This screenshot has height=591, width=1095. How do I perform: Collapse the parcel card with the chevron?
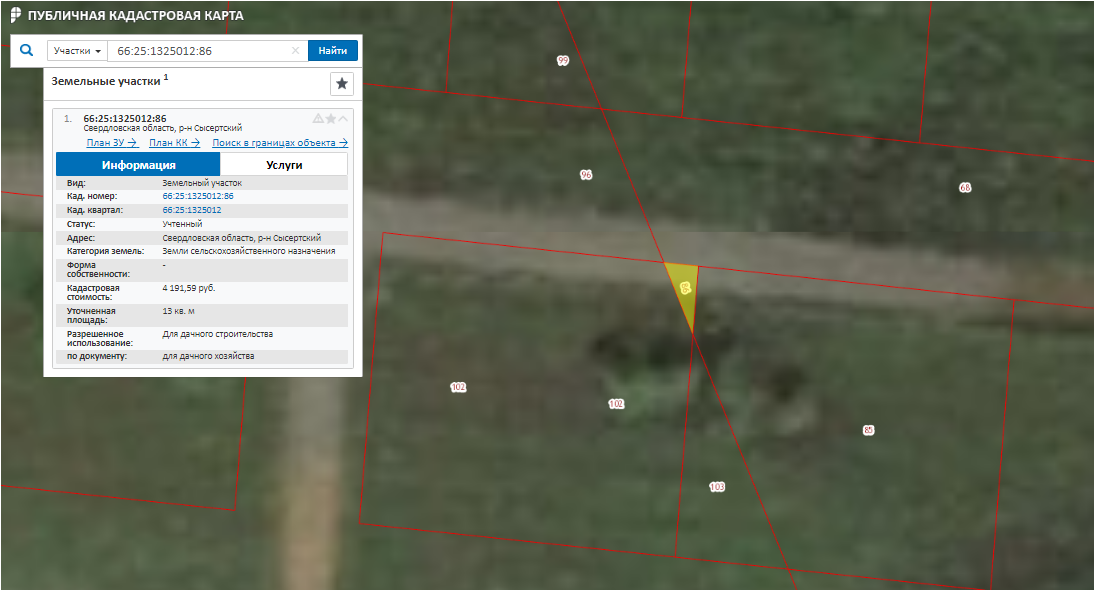[x=344, y=119]
